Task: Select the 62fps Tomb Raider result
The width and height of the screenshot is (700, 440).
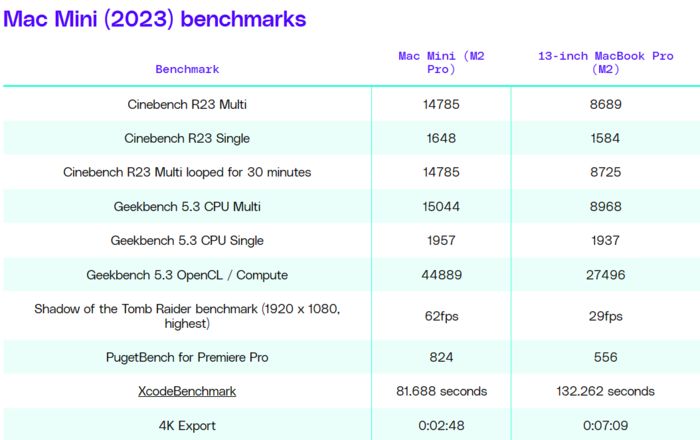Action: tap(441, 316)
